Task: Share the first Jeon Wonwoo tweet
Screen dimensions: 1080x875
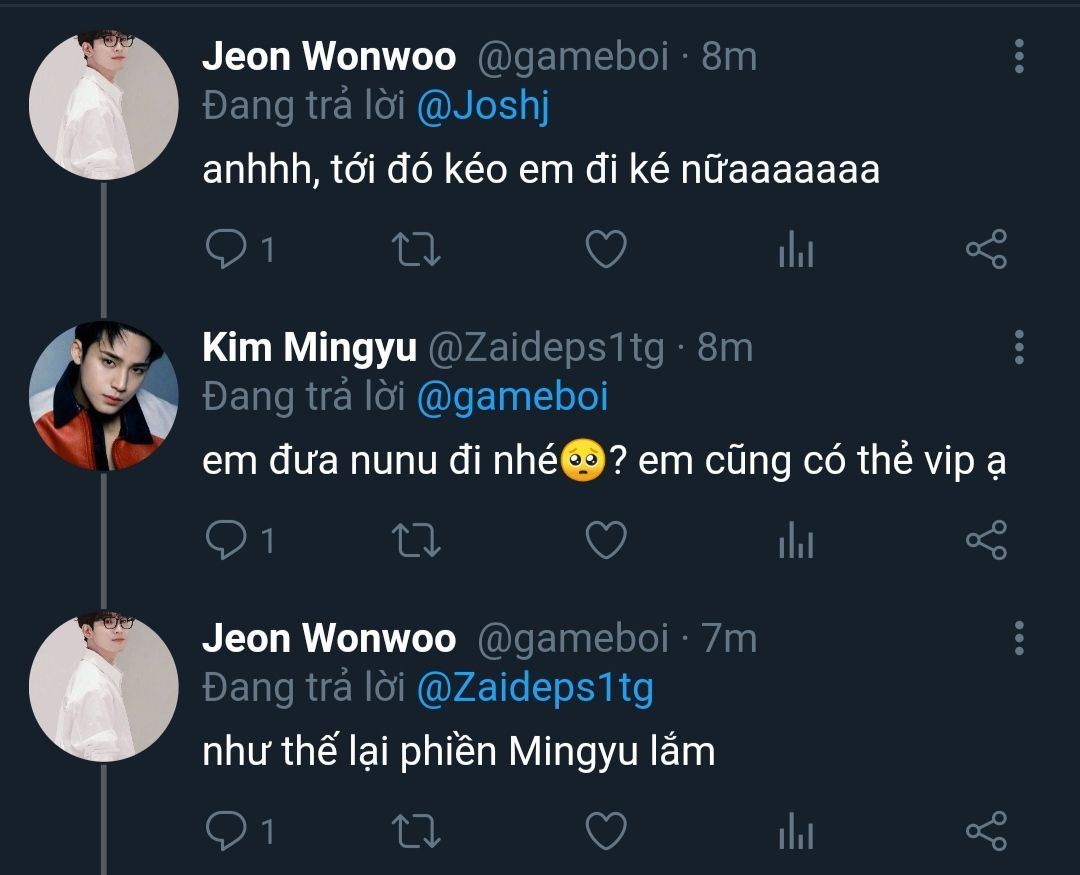Action: click(986, 249)
